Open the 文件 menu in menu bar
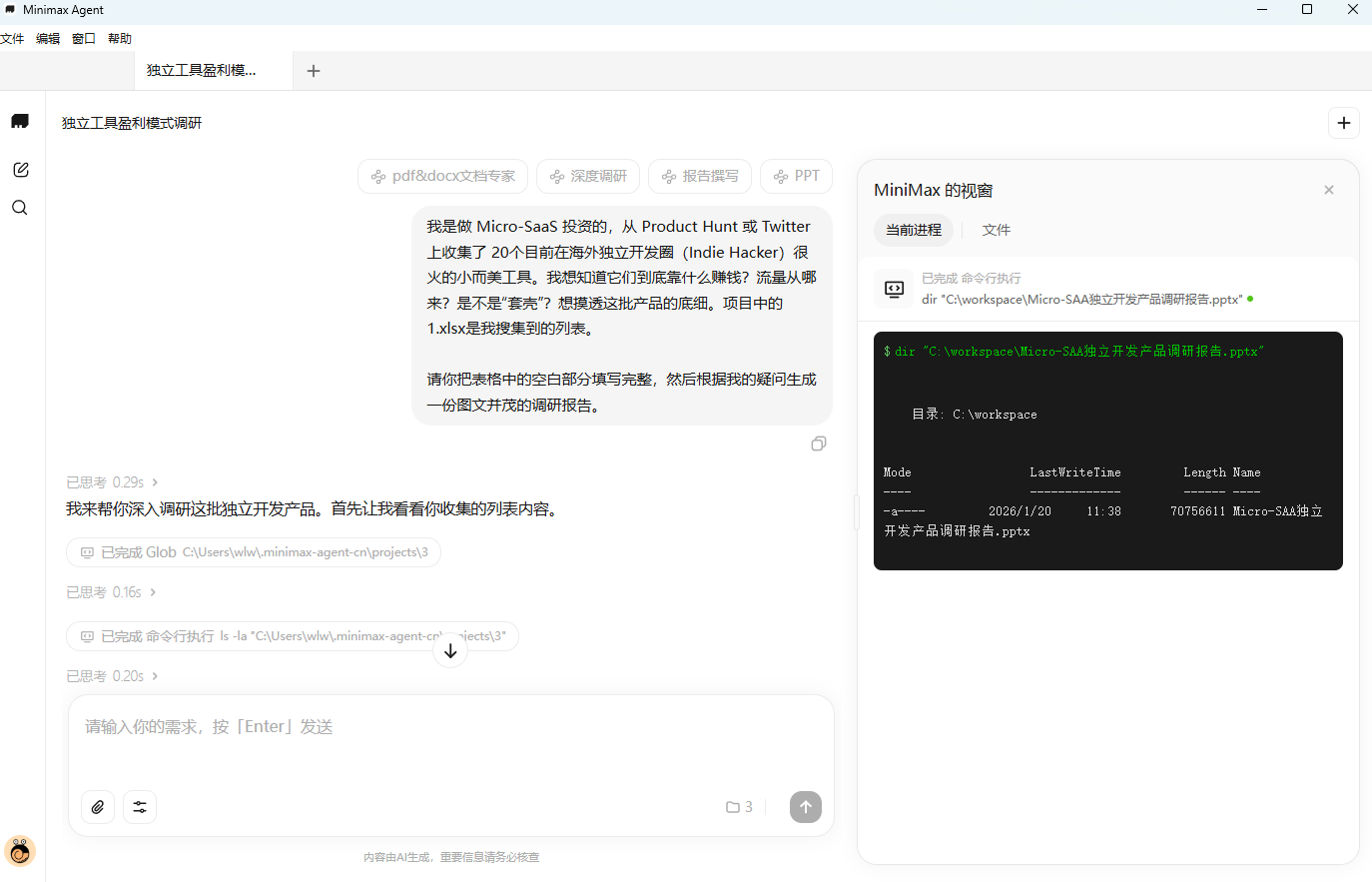The image size is (1372, 882). [13, 38]
